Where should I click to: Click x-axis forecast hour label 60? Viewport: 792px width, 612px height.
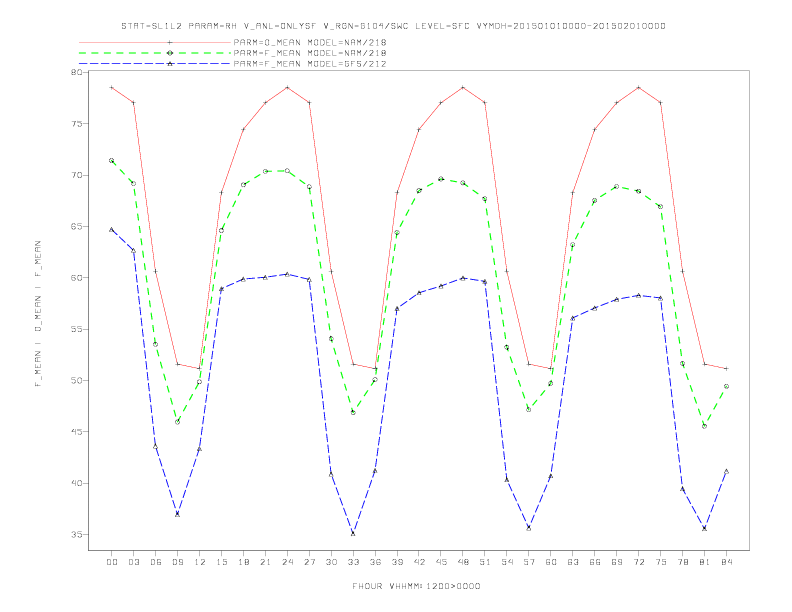[551, 562]
